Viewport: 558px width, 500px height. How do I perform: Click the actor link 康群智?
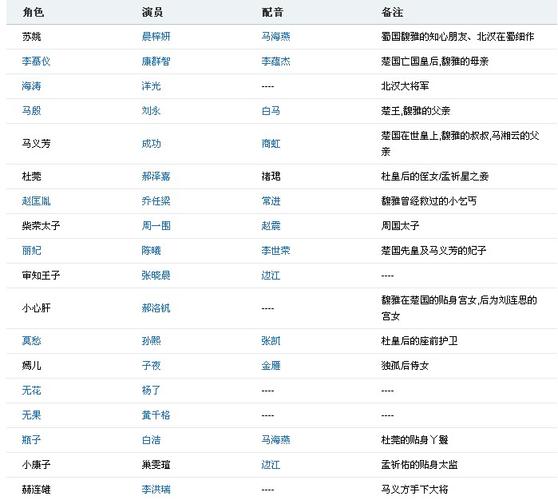pos(156,61)
